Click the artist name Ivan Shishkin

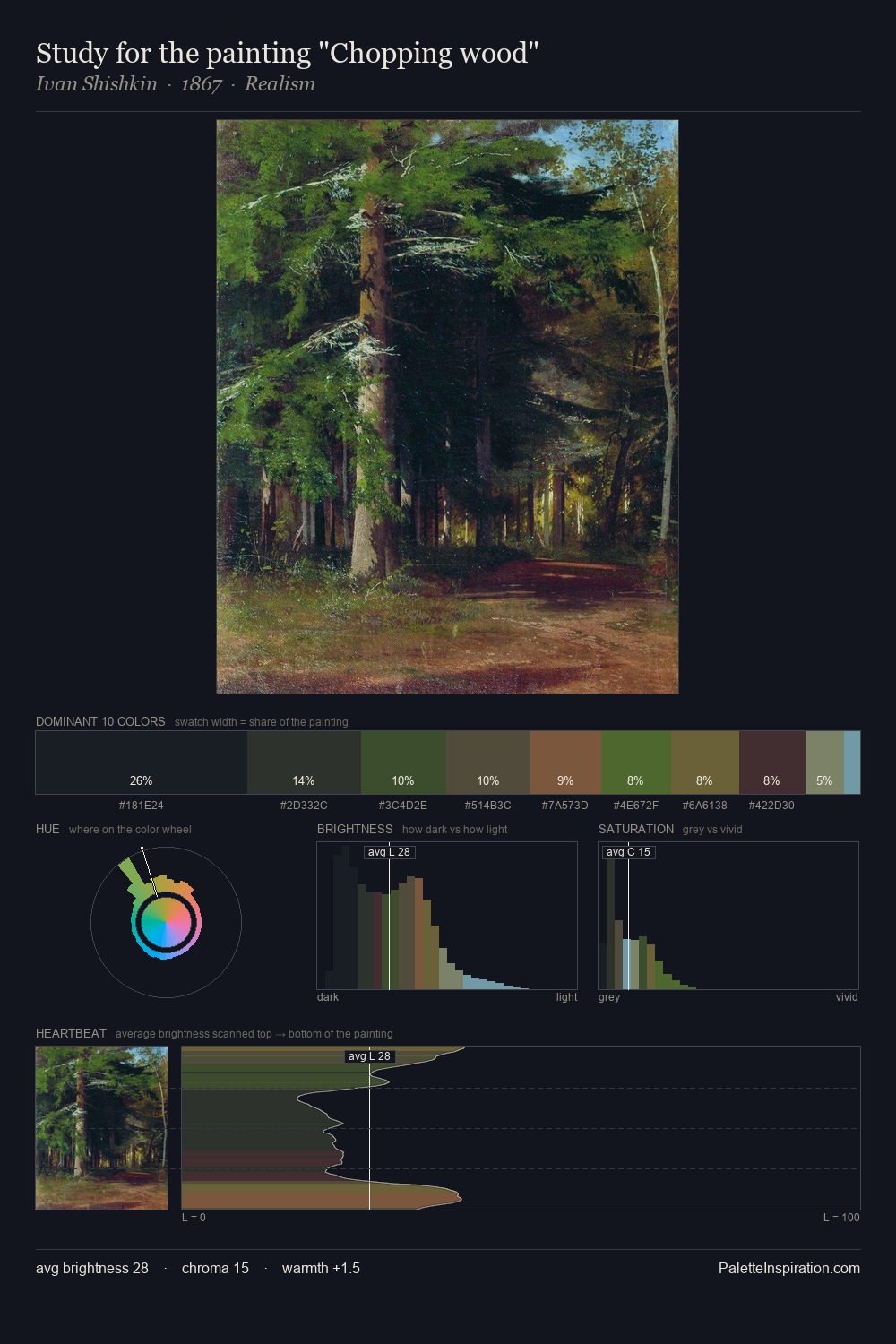pyautogui.click(x=96, y=84)
